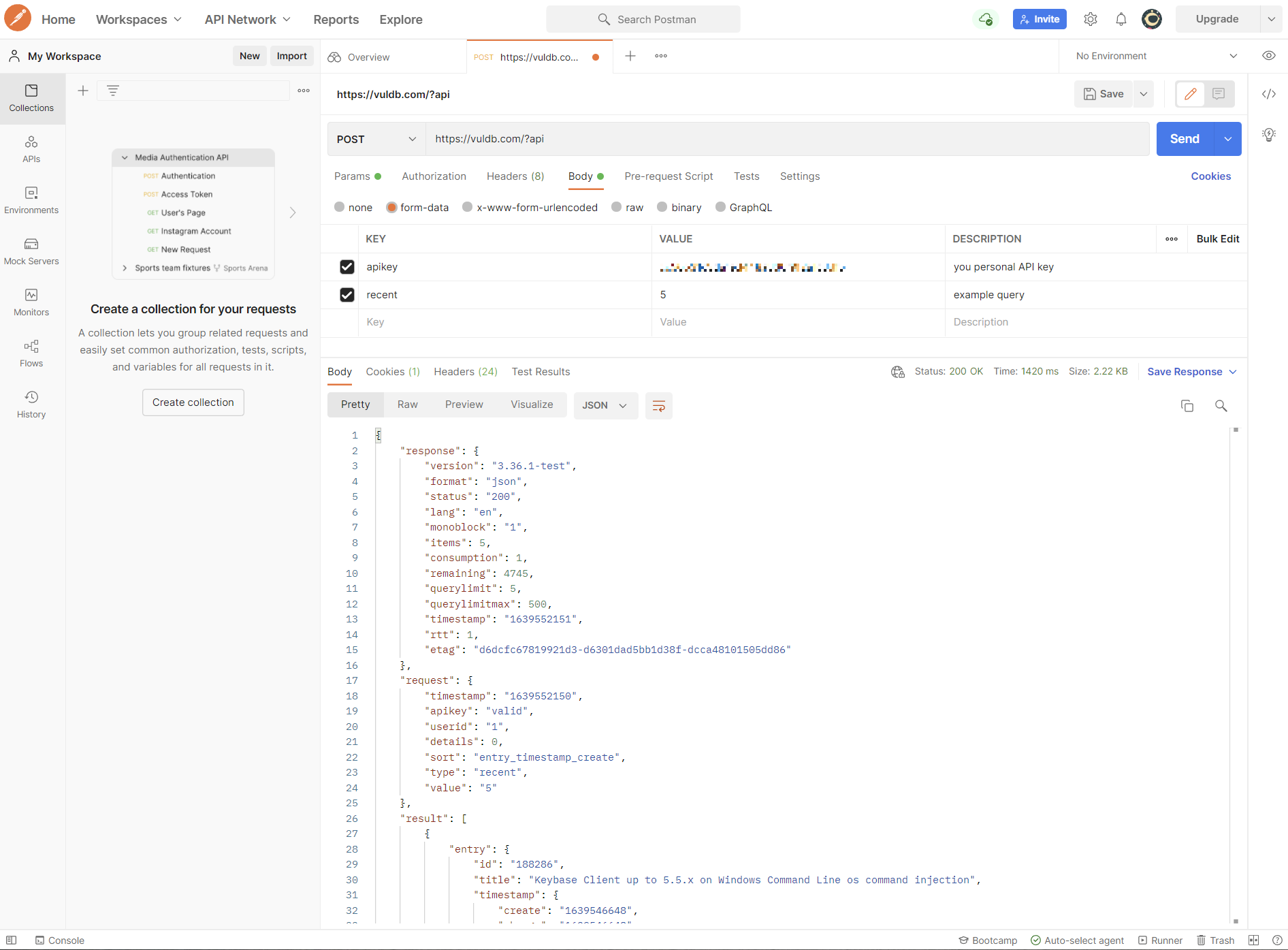
Task: Send the POST request
Action: click(x=1184, y=139)
